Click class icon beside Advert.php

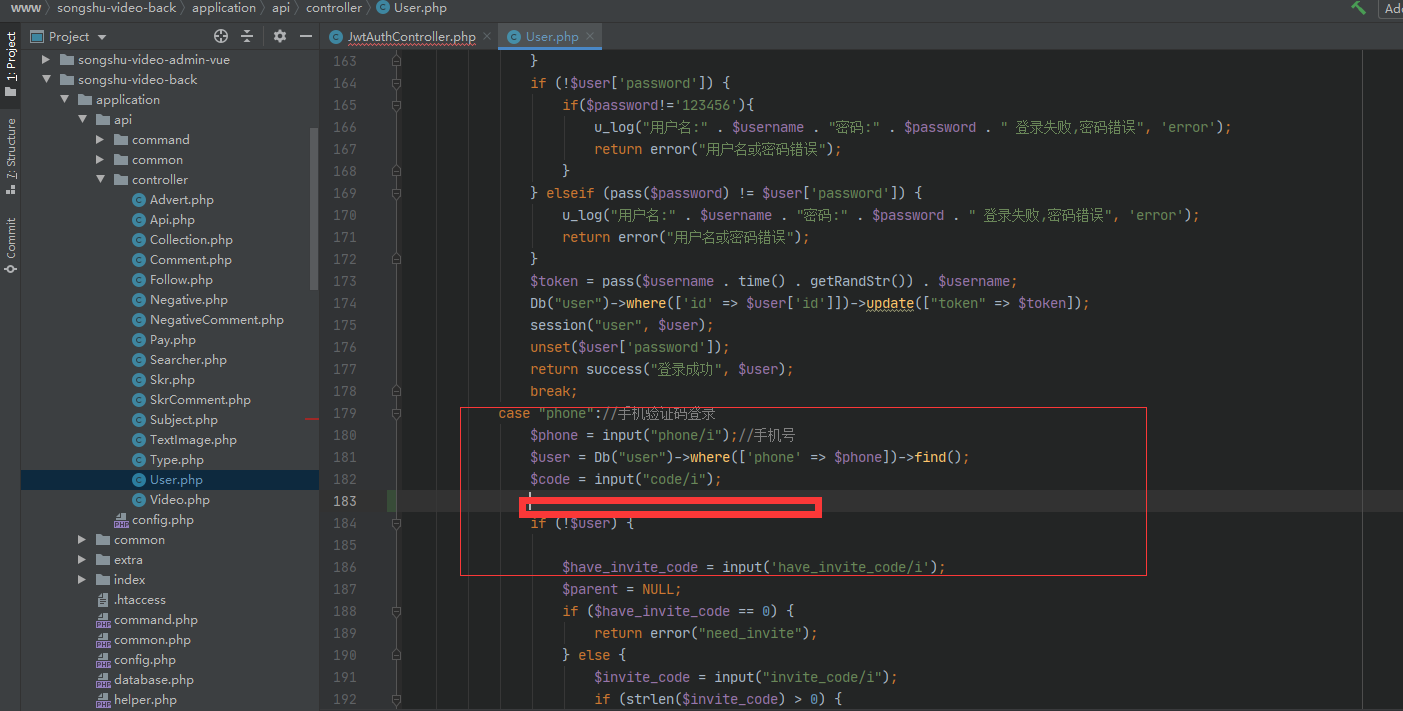click(x=140, y=200)
